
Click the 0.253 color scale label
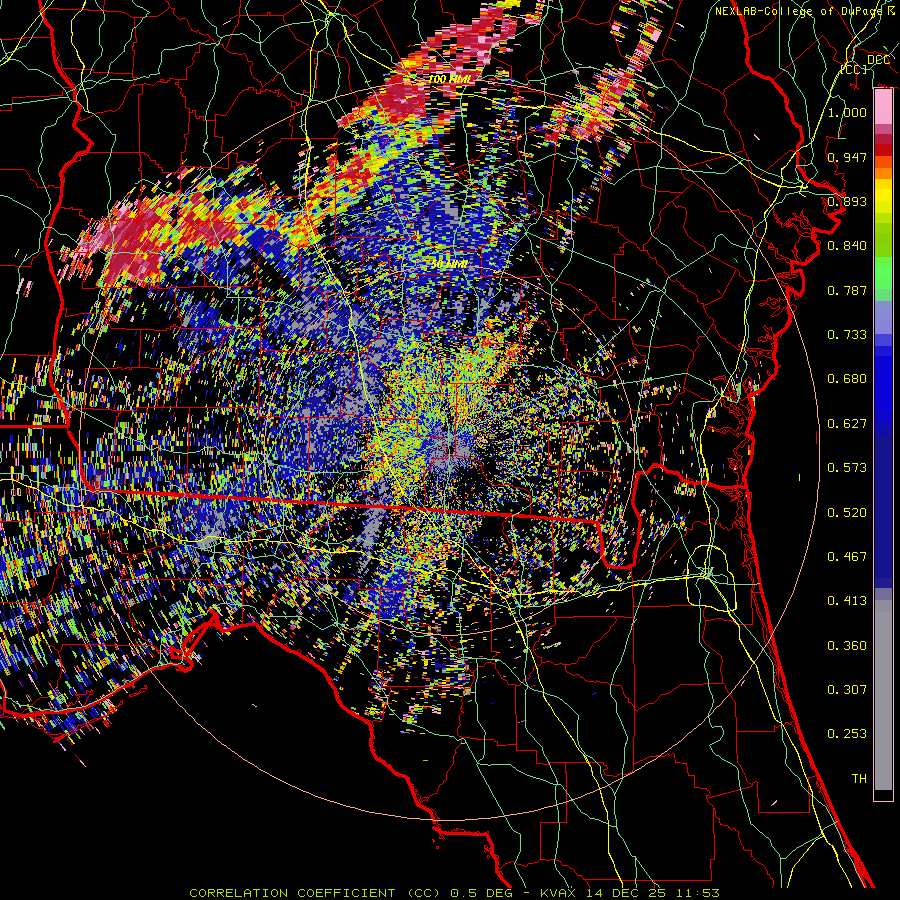click(847, 734)
